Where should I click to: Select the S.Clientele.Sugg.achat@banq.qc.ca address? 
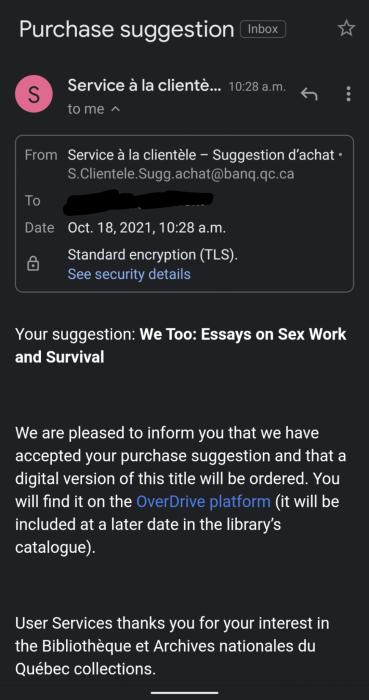[x=181, y=174]
